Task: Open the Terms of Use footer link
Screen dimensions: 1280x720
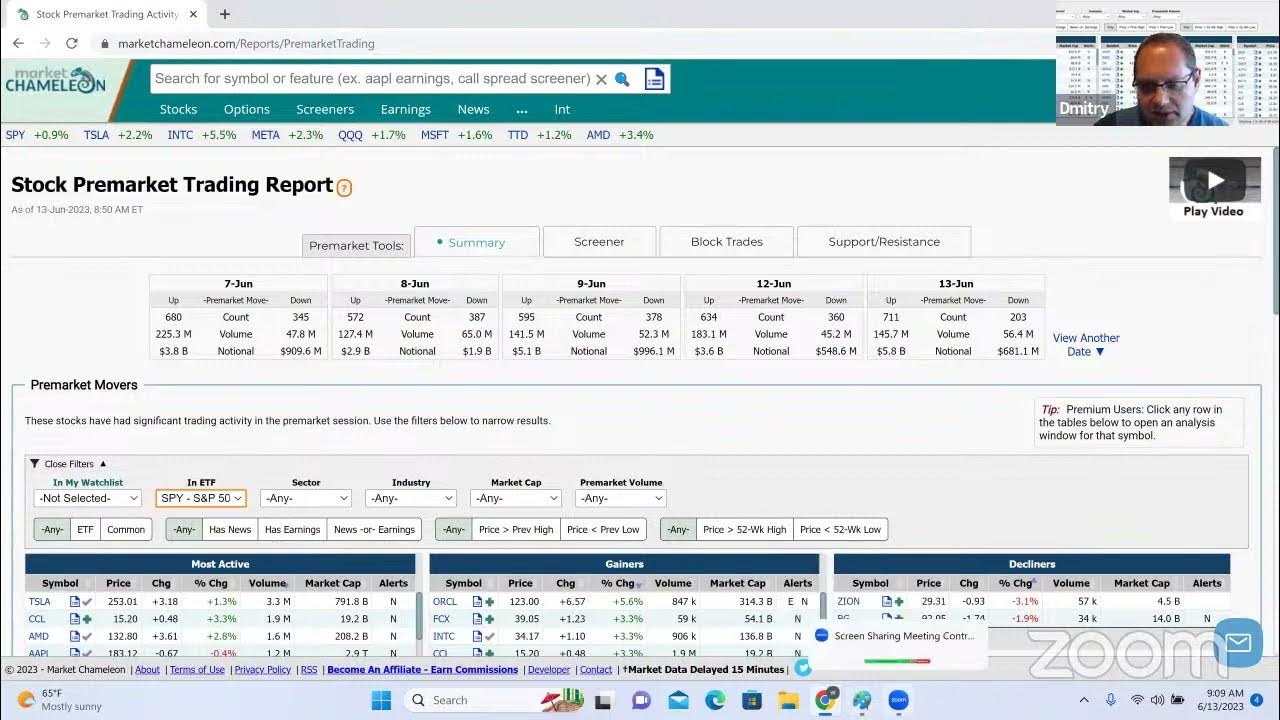Action: coord(197,670)
